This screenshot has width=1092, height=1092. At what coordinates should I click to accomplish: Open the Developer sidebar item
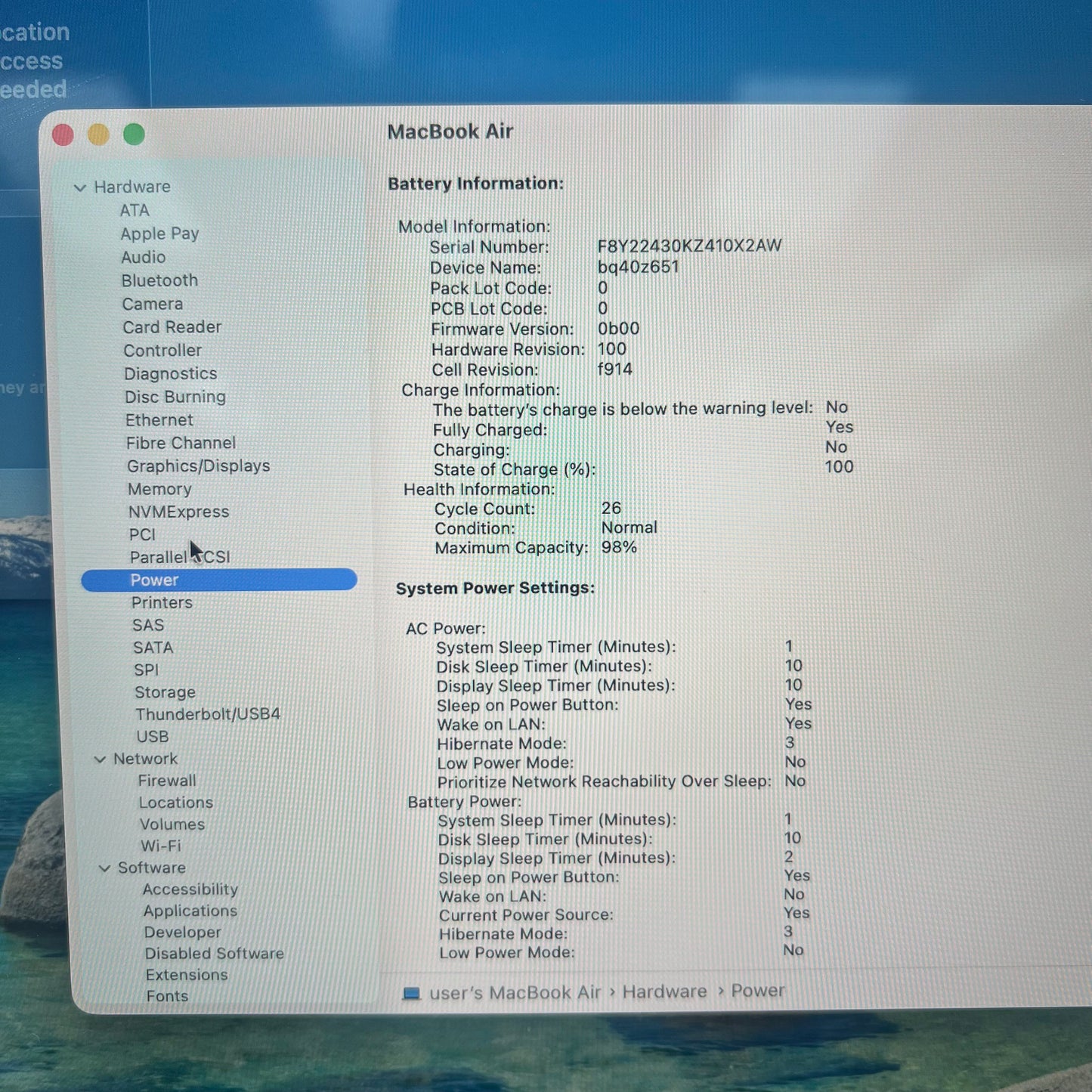point(183,933)
